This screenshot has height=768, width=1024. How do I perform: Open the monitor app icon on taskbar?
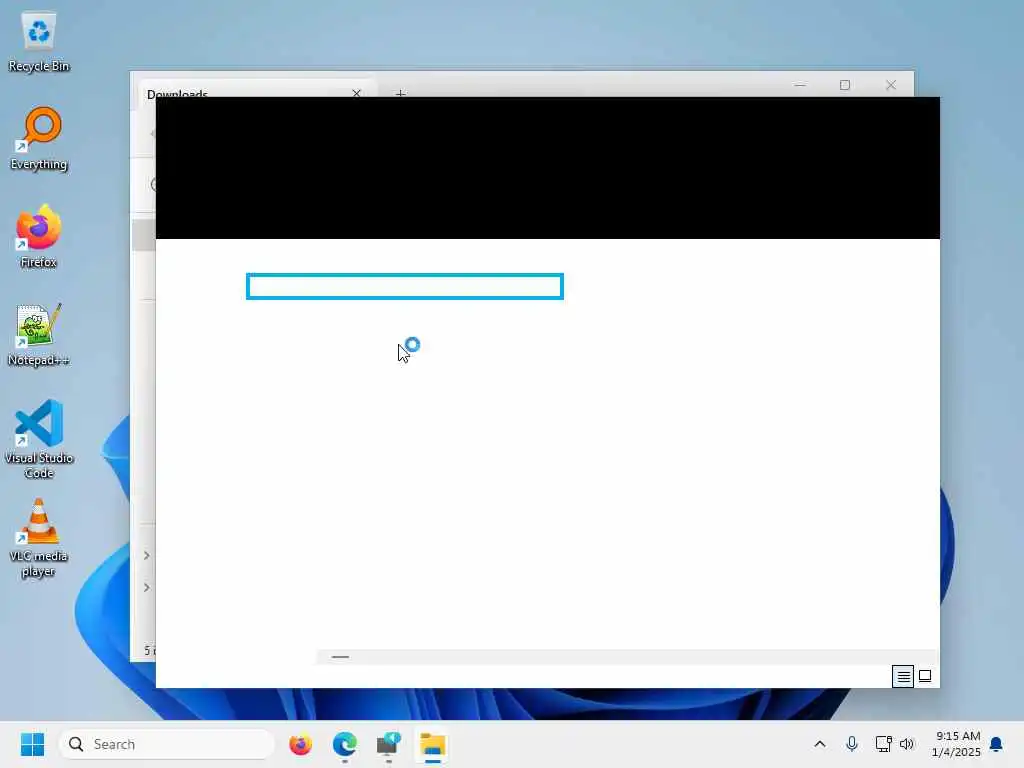[x=389, y=744]
